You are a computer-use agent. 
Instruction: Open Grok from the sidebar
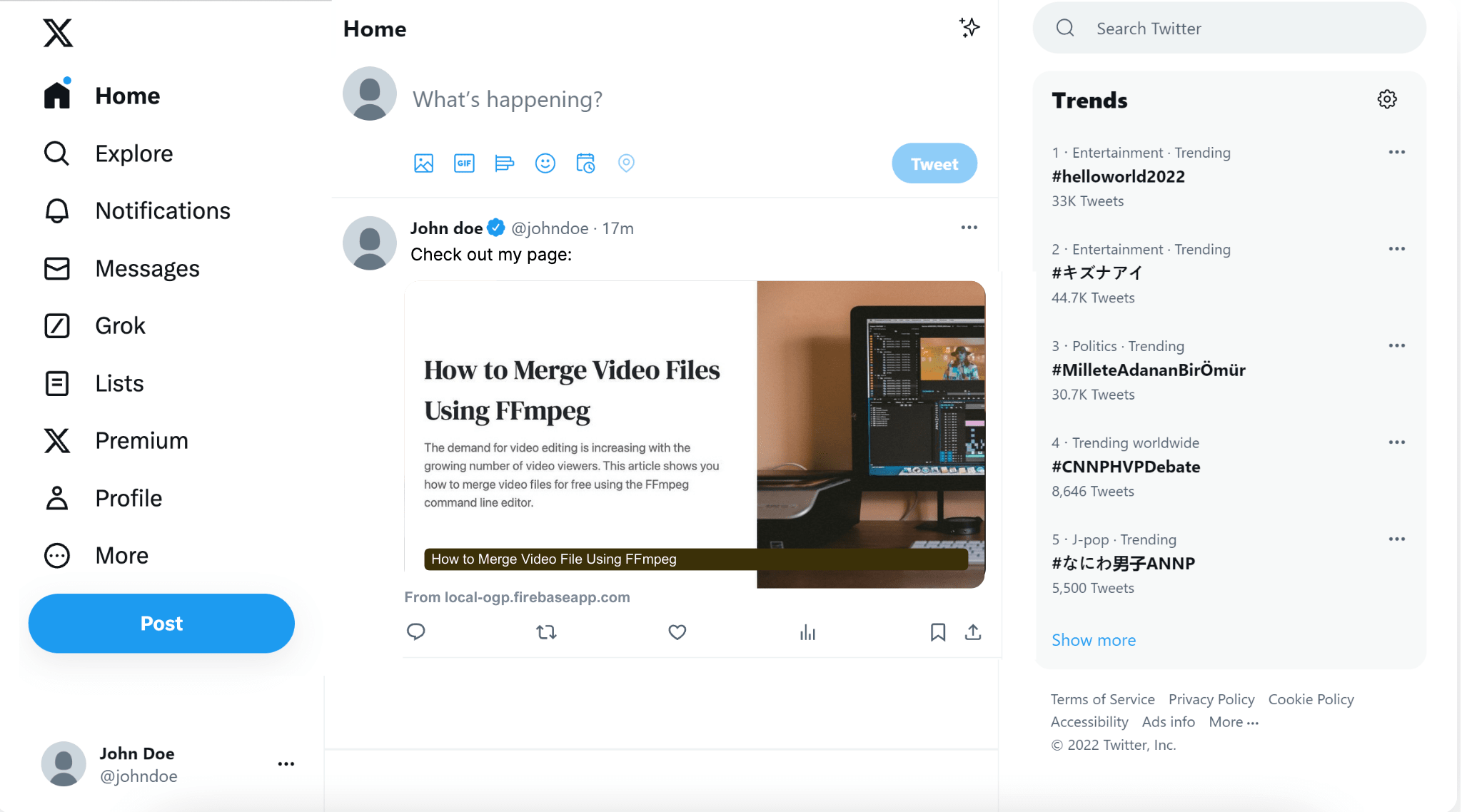click(120, 325)
